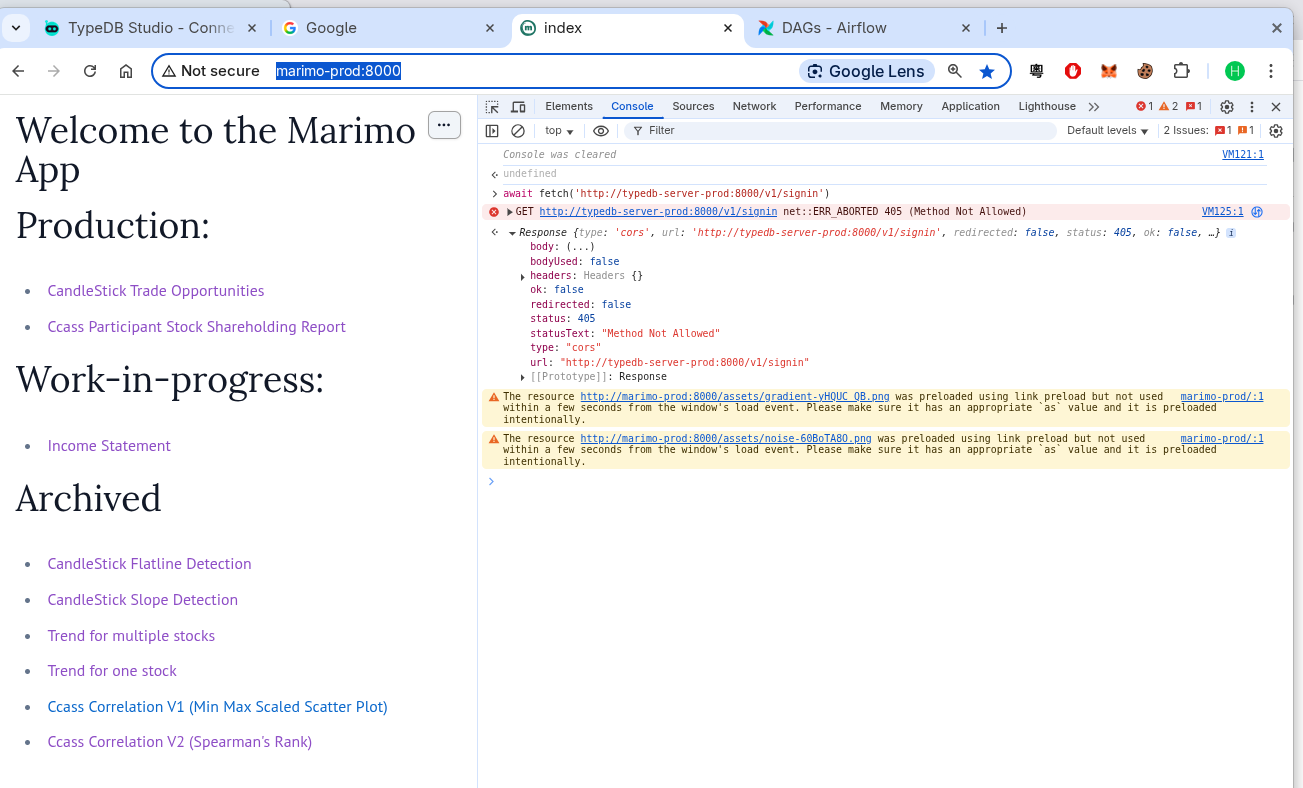Click the warning count triangle badge
The width and height of the screenshot is (1303, 788).
[x=1168, y=107]
